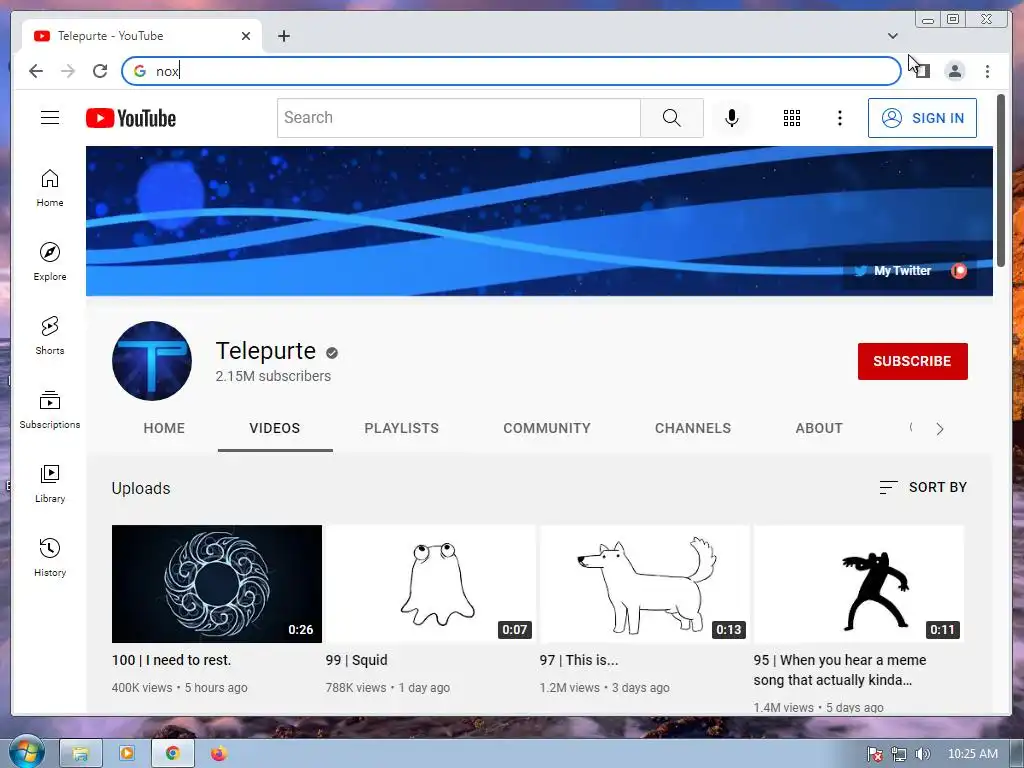Open the SORT BY dropdown

coord(923,487)
